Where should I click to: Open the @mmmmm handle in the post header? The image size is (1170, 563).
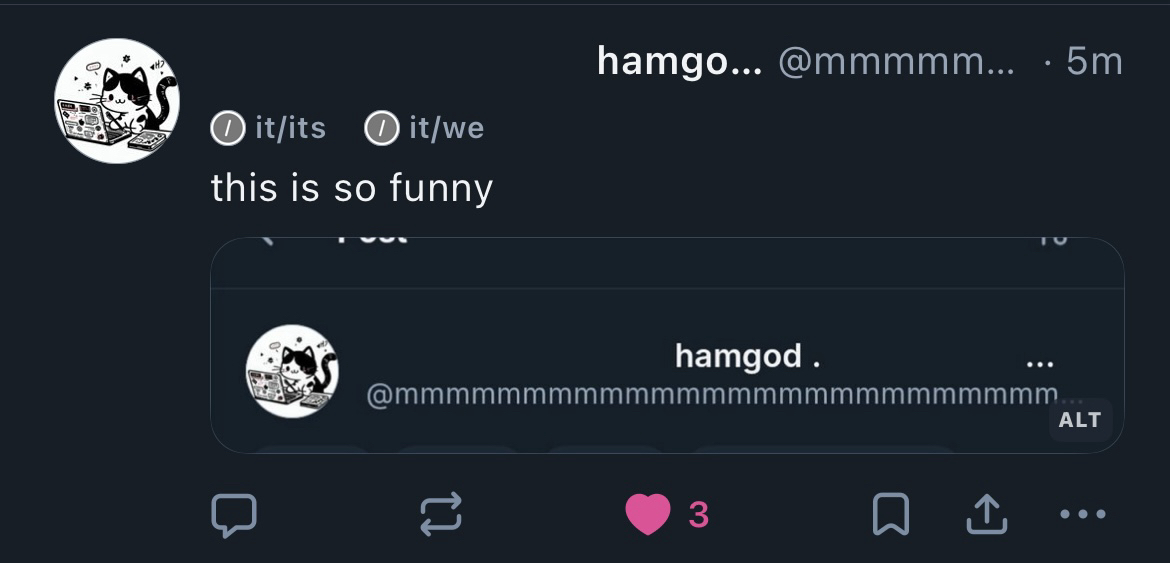pyautogui.click(x=896, y=62)
